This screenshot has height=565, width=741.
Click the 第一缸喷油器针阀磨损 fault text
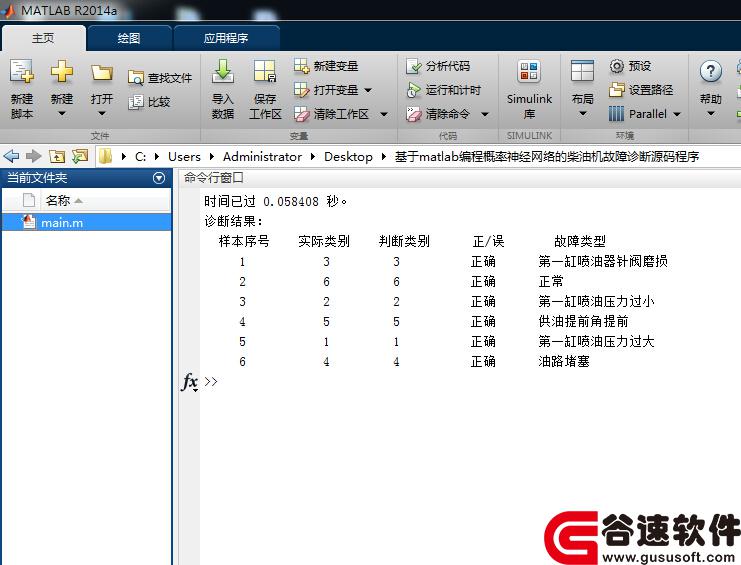point(603,261)
